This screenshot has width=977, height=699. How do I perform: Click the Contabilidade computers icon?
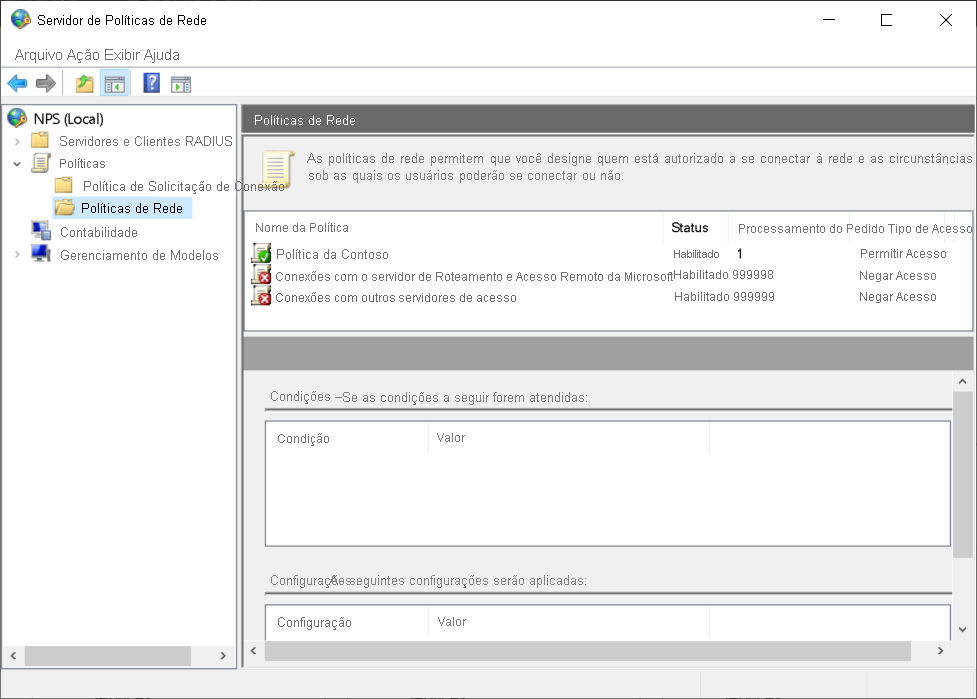pyautogui.click(x=41, y=231)
